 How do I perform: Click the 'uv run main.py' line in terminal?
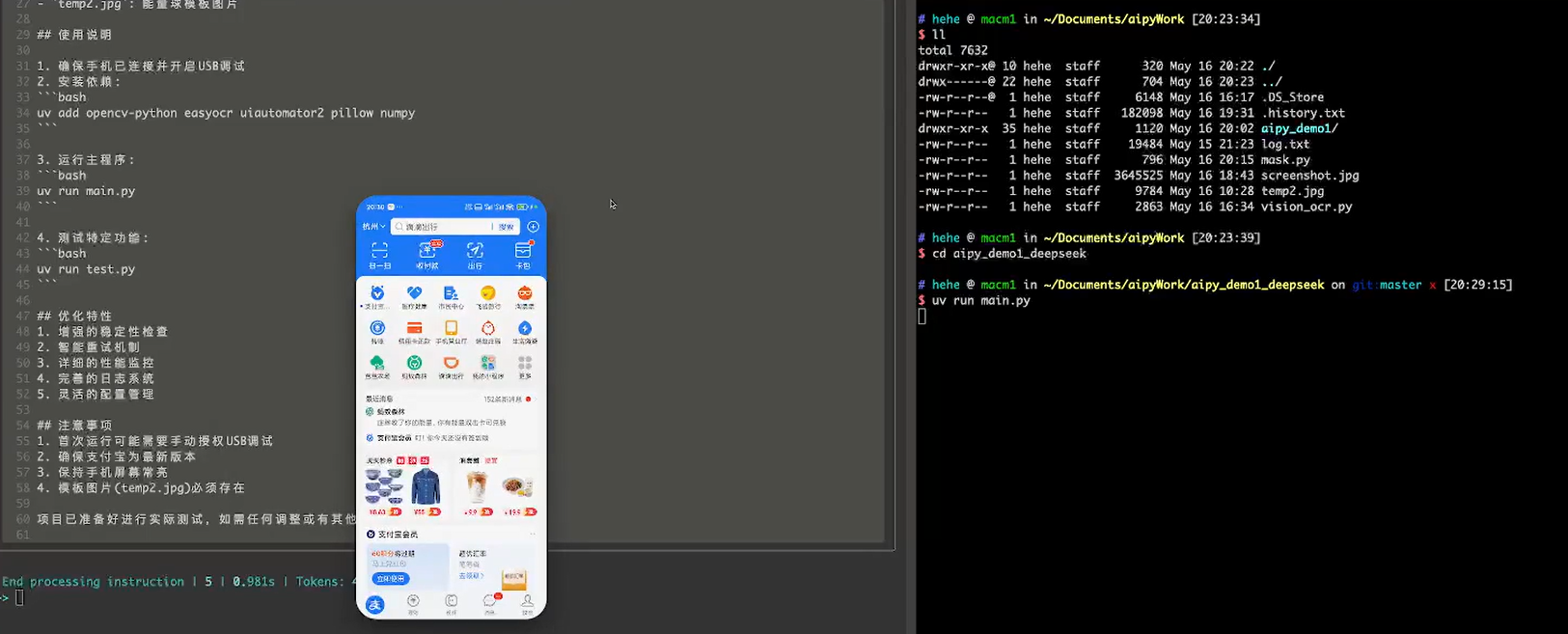pyautogui.click(x=980, y=300)
